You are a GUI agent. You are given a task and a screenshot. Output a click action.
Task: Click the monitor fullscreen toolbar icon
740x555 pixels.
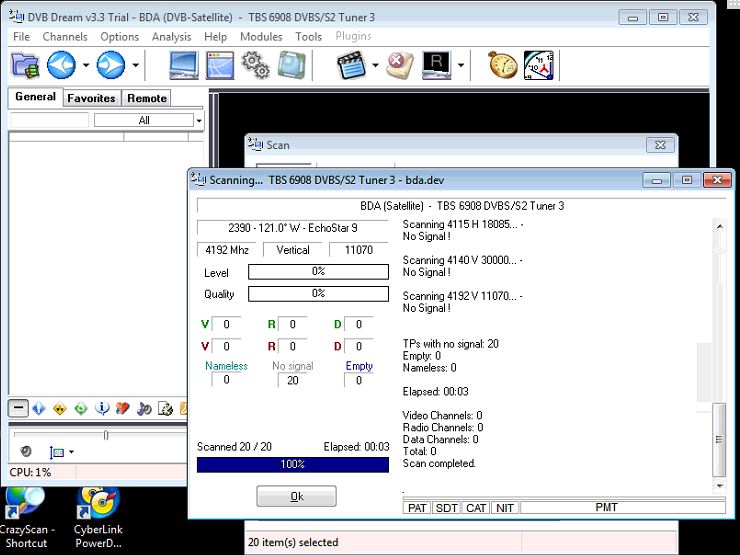tap(184, 65)
